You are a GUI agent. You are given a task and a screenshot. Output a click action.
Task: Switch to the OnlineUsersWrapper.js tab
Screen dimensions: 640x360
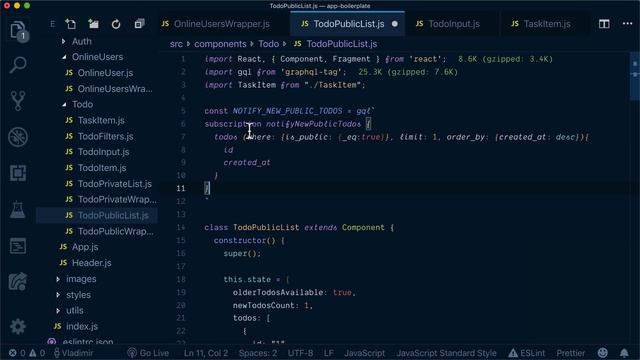[x=222, y=24]
